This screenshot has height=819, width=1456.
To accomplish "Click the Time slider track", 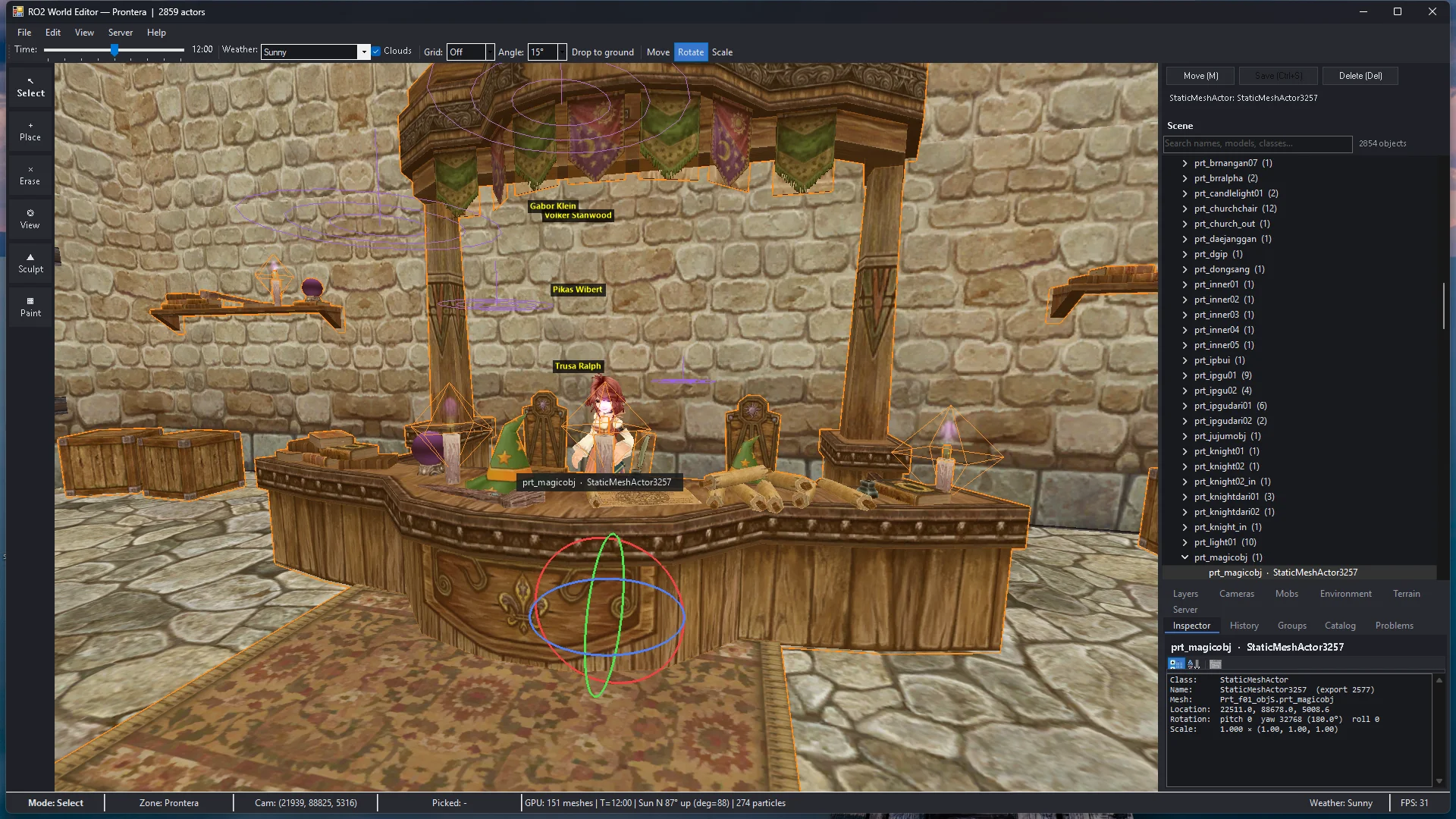I will pos(114,50).
